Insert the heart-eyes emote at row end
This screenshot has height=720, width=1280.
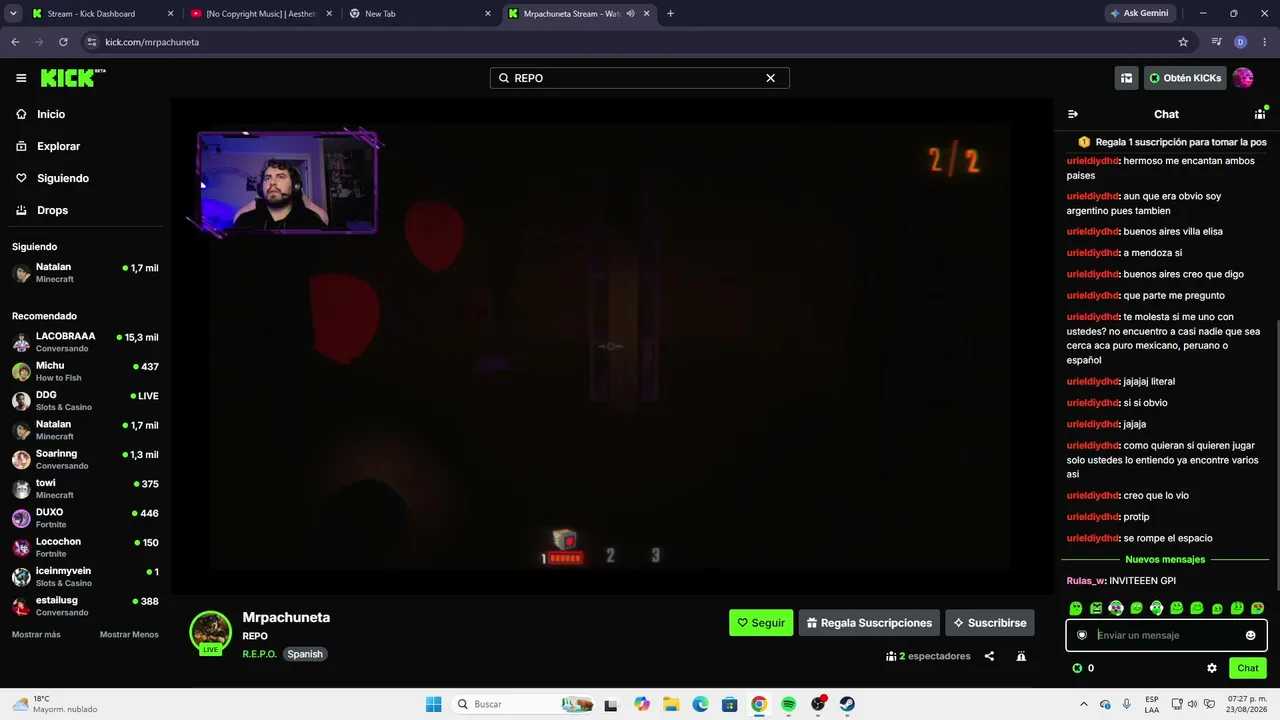click(1257, 608)
